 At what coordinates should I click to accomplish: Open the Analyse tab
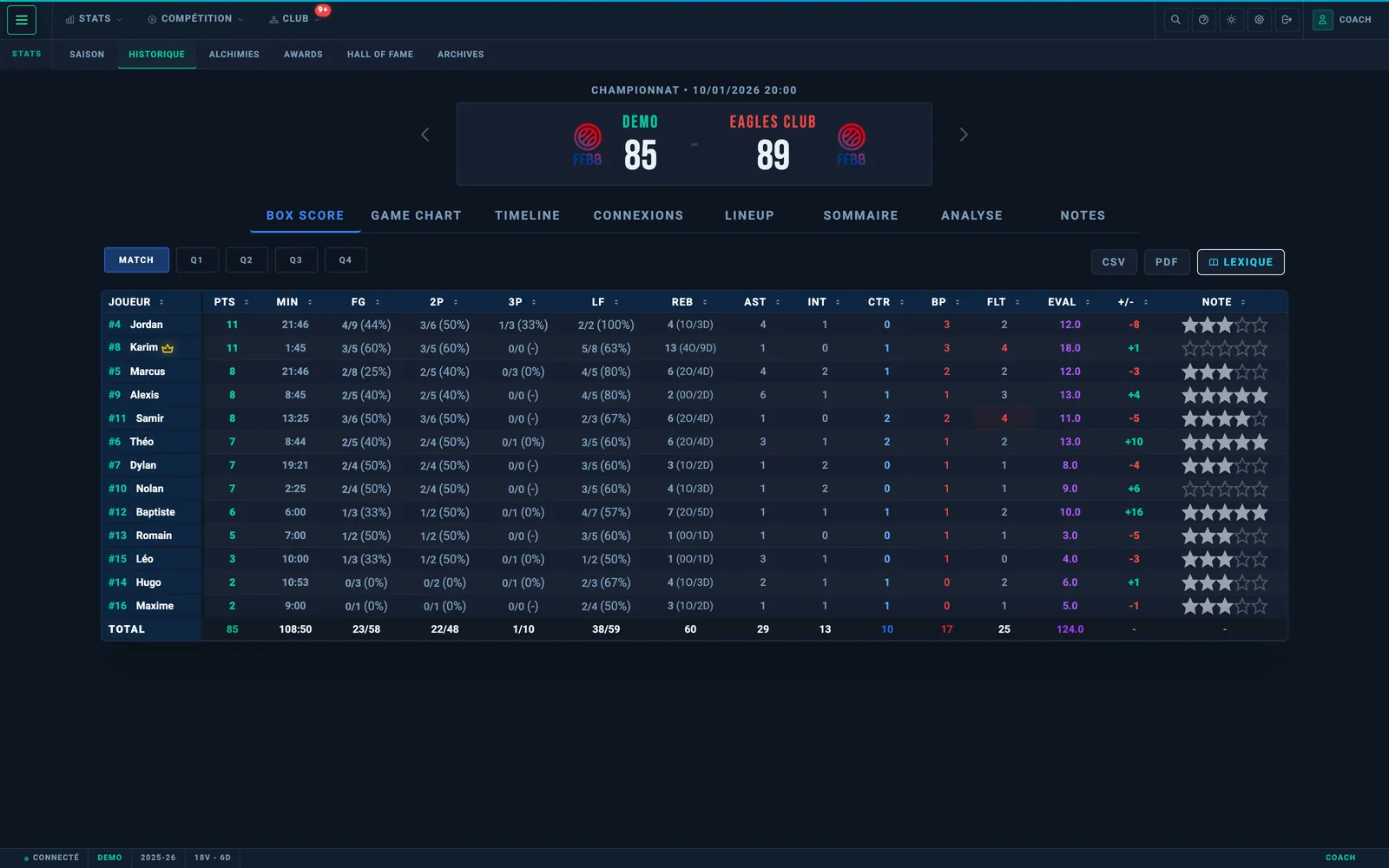(x=972, y=216)
